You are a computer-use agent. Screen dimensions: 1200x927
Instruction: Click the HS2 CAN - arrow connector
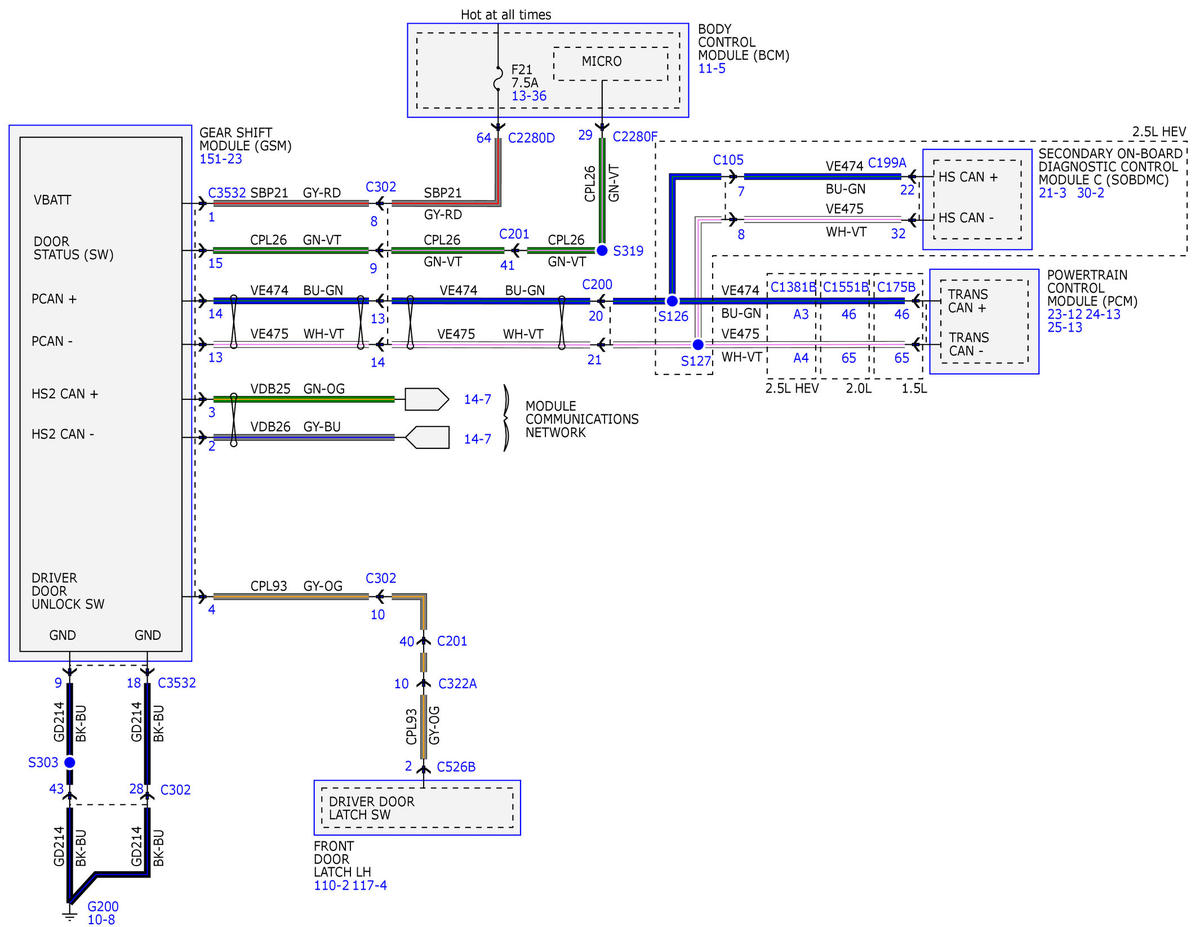tap(427, 438)
